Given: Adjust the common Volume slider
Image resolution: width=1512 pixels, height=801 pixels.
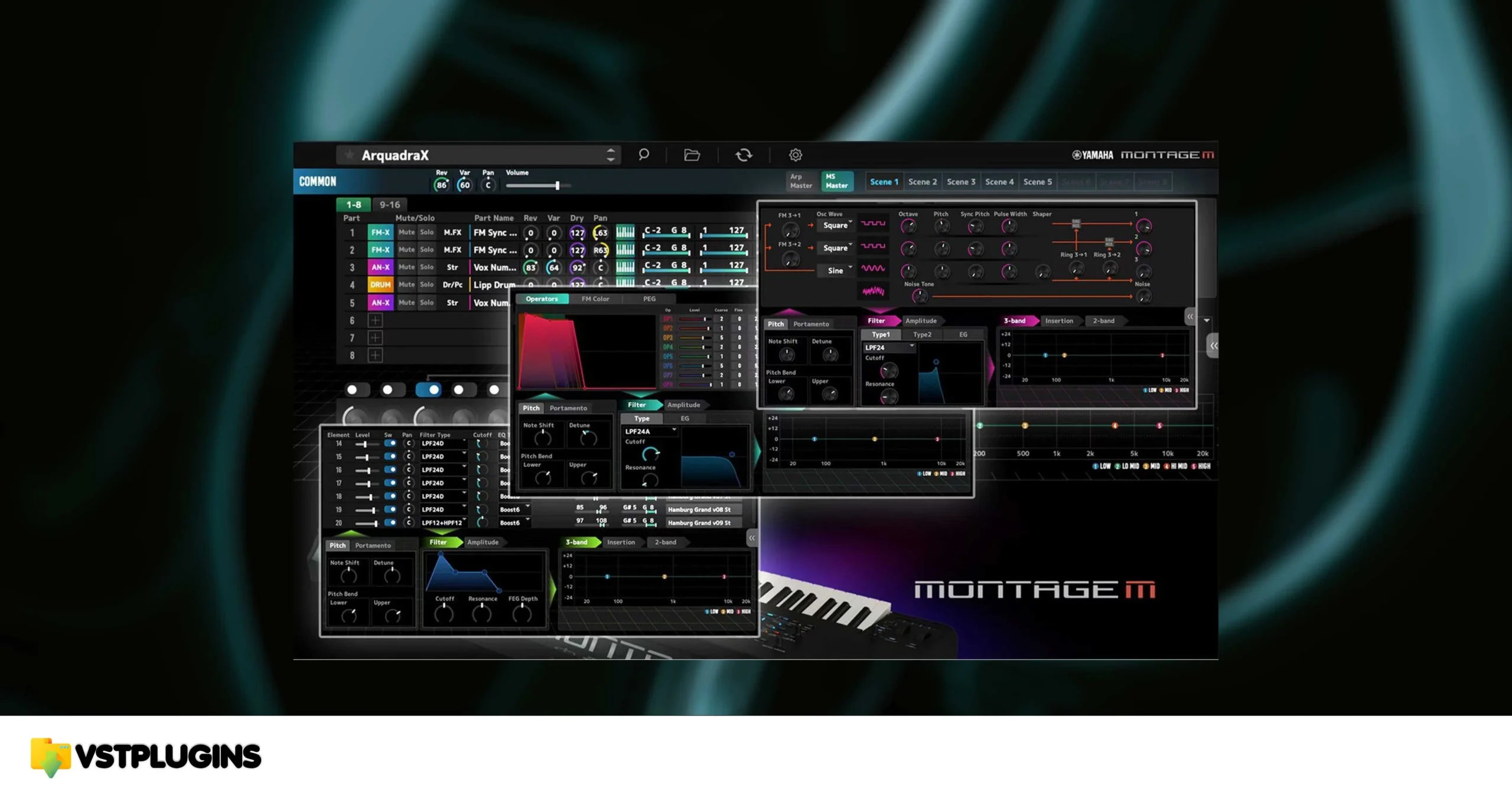Looking at the screenshot, I should tap(539, 185).
